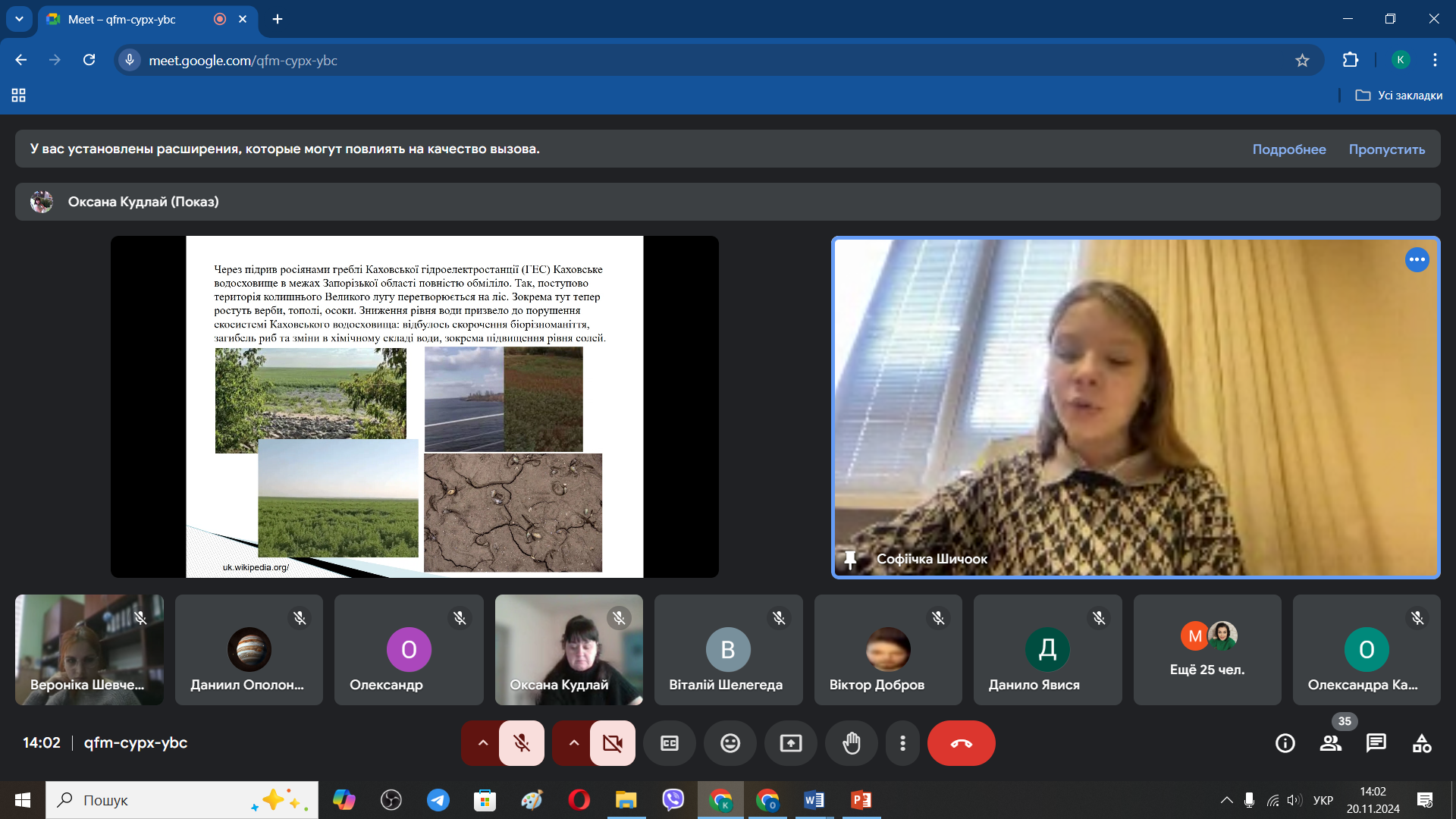Bookmark this page with star icon

tap(1302, 61)
